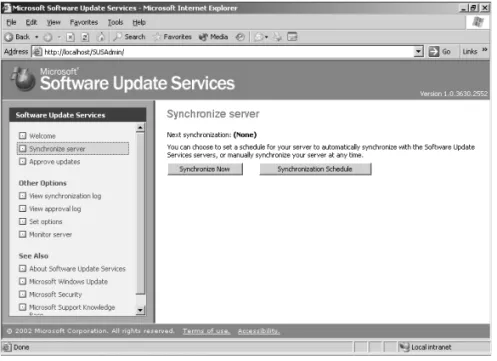Click the History toolbar icon
Image resolution: width=497 pixels, height=361 pixels.
(x=240, y=37)
